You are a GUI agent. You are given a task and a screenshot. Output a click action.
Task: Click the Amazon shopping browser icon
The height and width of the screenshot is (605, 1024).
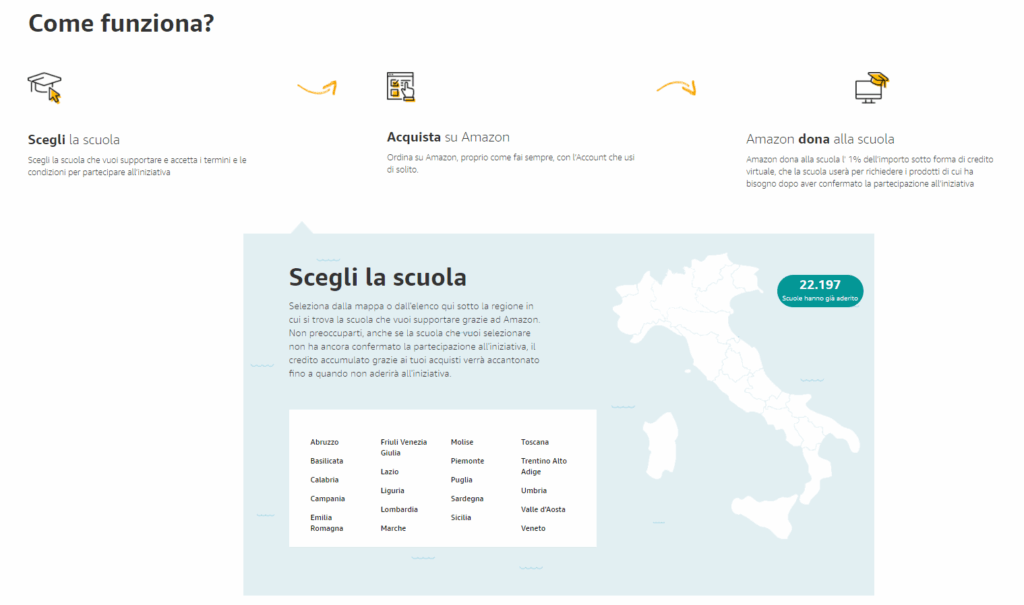coord(400,87)
